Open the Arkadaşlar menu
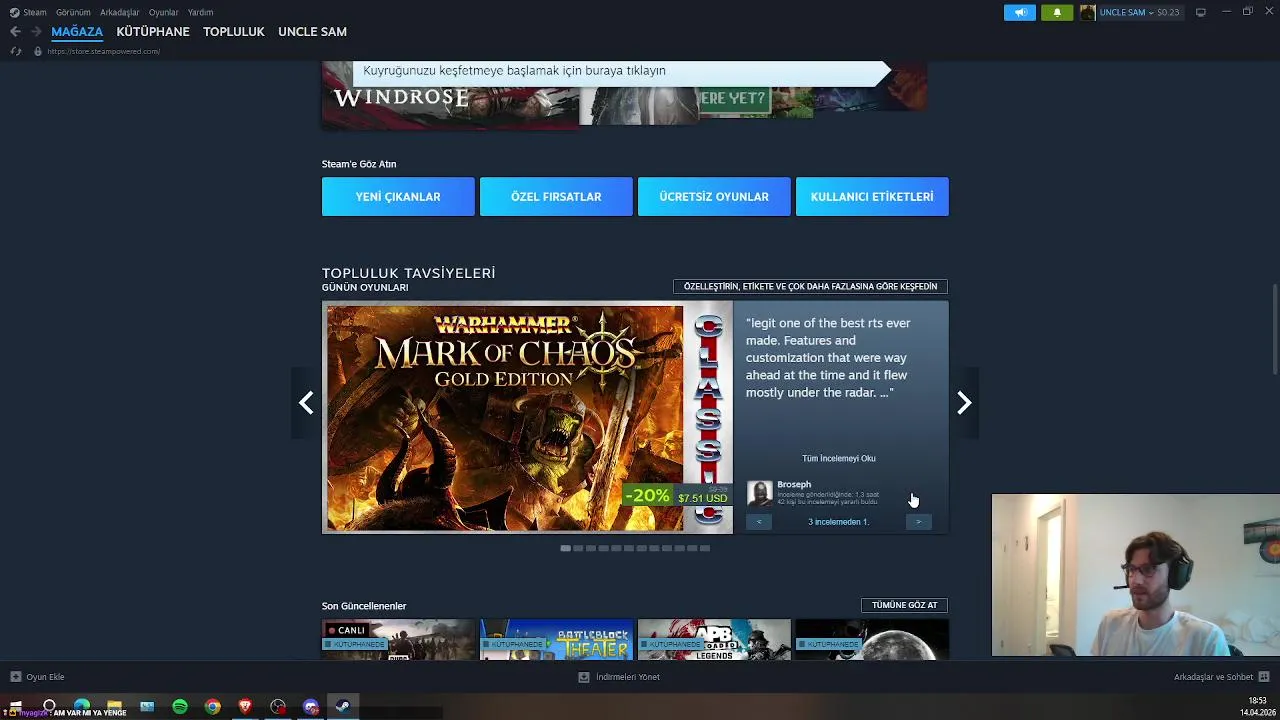1280x720 pixels. [120, 12]
